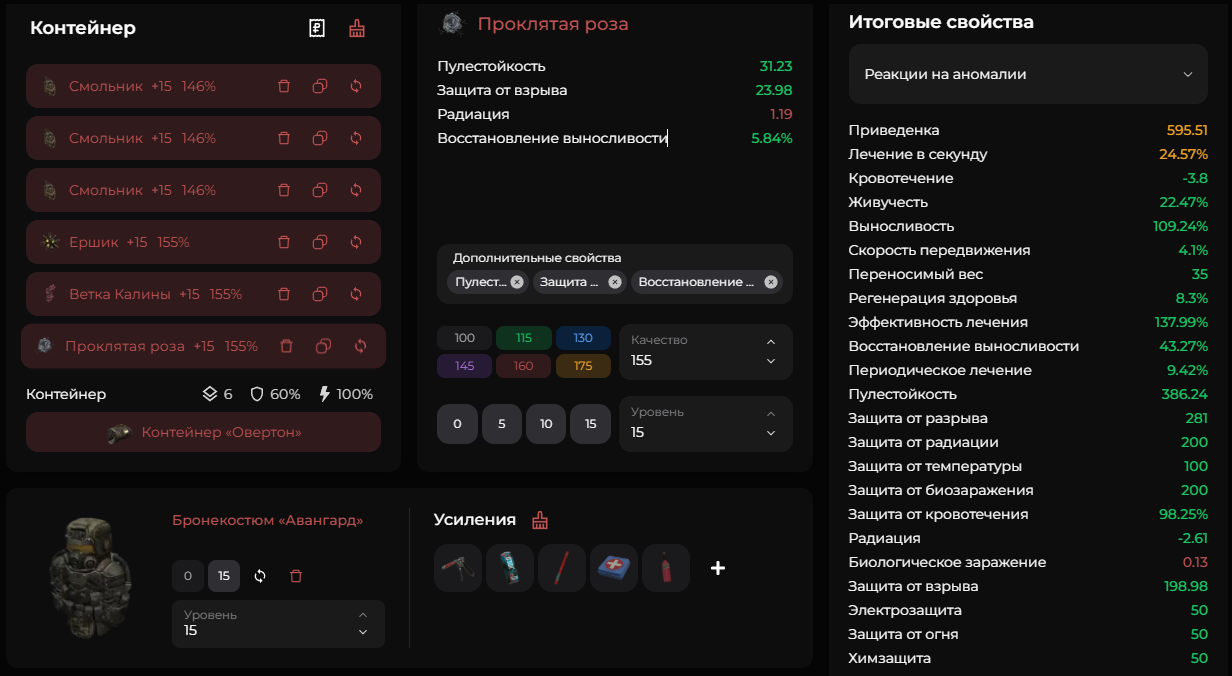This screenshot has height=676, width=1232.
Task: Select the blue medkit boost
Action: pyautogui.click(x=613, y=568)
